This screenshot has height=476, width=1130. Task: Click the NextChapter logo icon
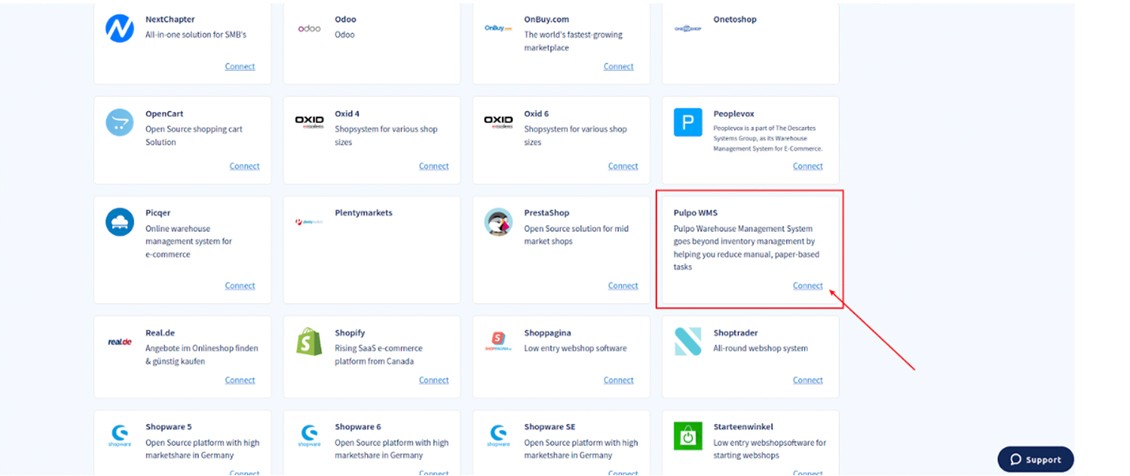[120, 29]
